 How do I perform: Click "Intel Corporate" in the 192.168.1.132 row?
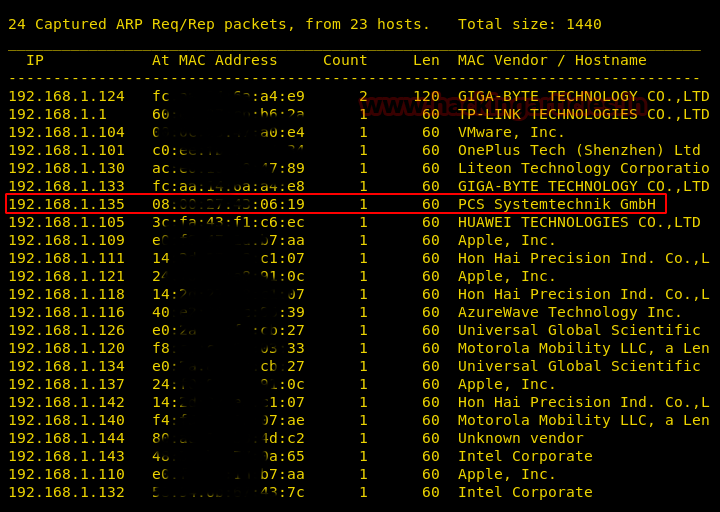[x=525, y=492]
